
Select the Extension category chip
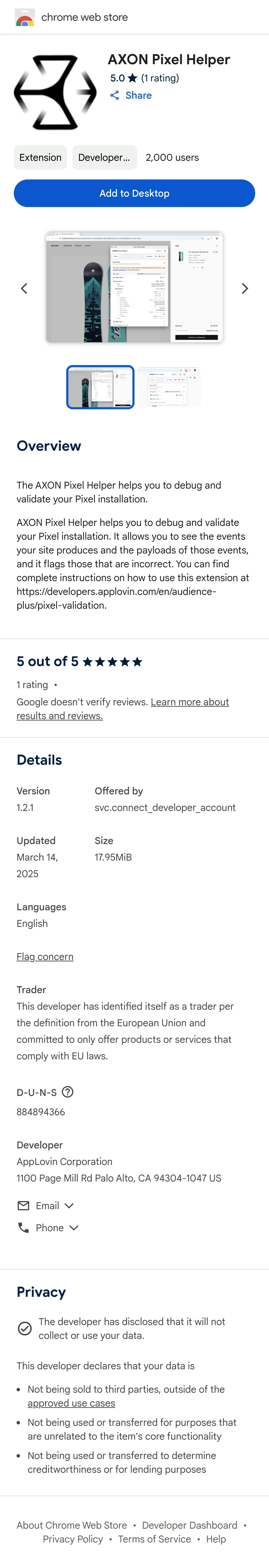click(x=40, y=158)
